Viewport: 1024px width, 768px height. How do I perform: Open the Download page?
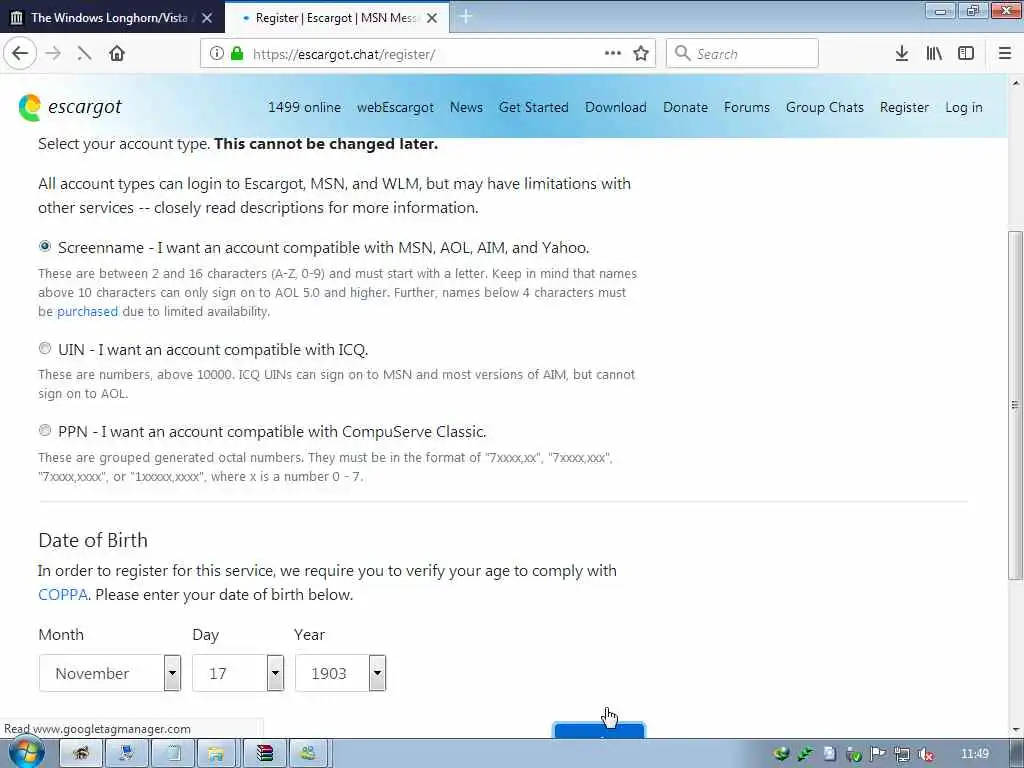click(x=616, y=107)
